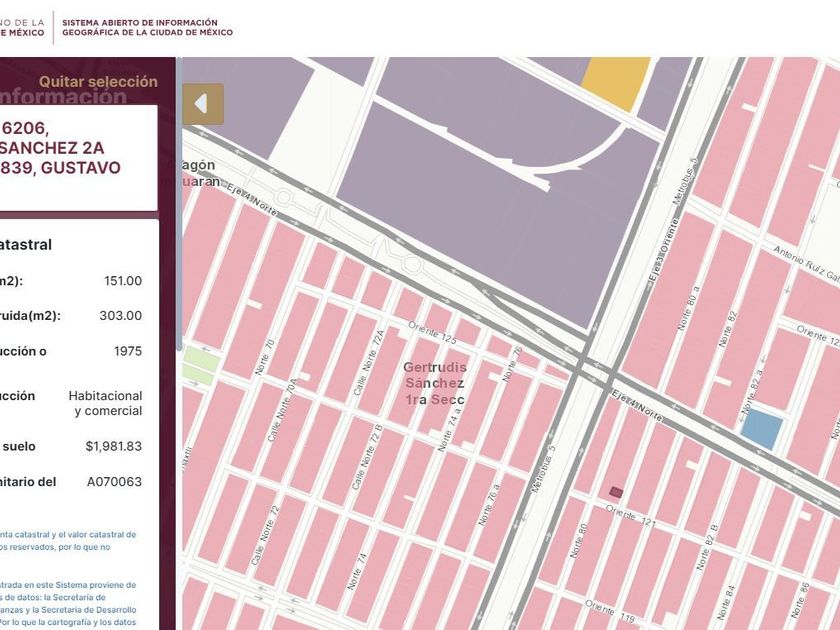Screen dimensions: 840x630
Task: Click 'Quitar selección' link
Action: pyautogui.click(x=98, y=81)
